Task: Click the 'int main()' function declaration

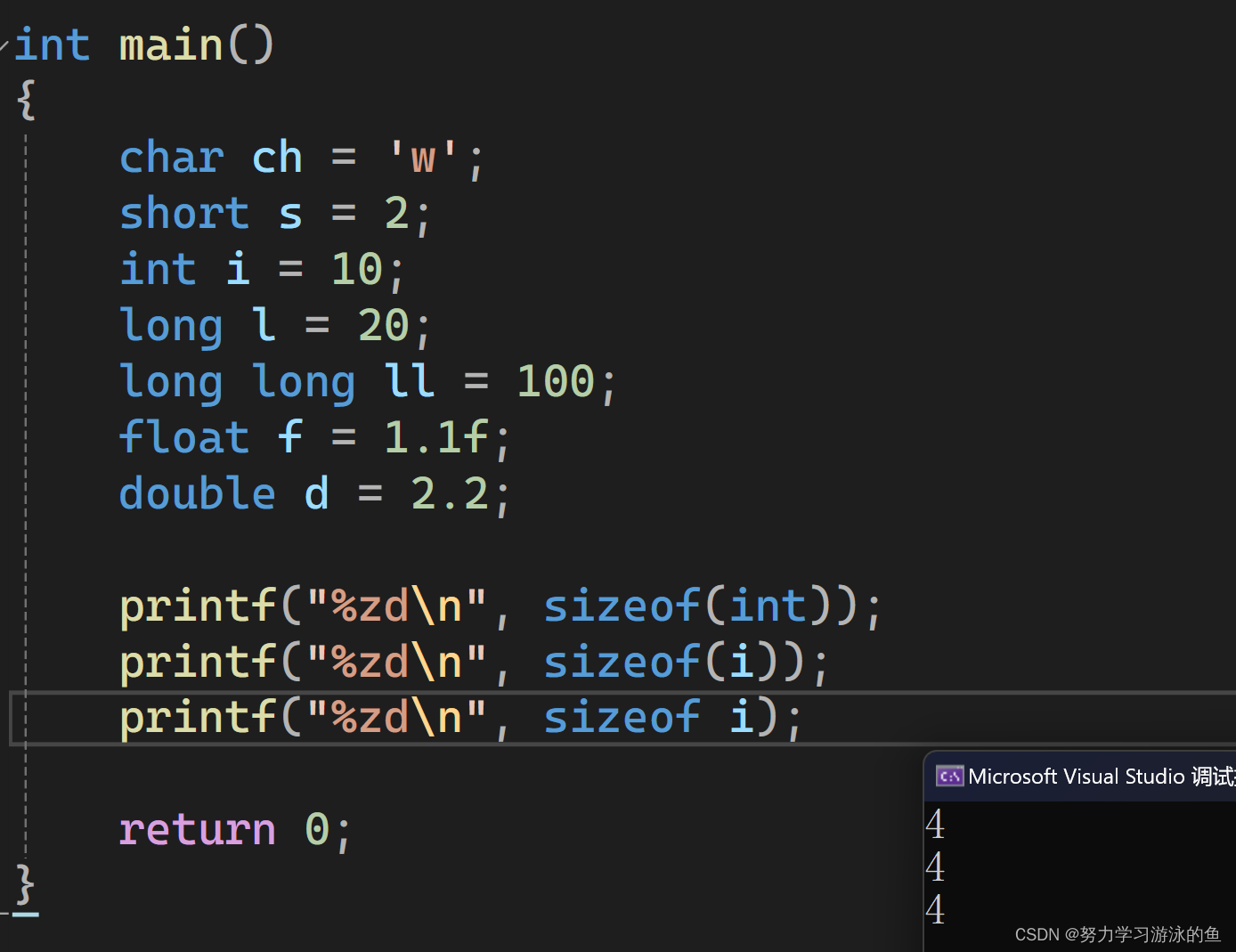Action: pos(144,45)
